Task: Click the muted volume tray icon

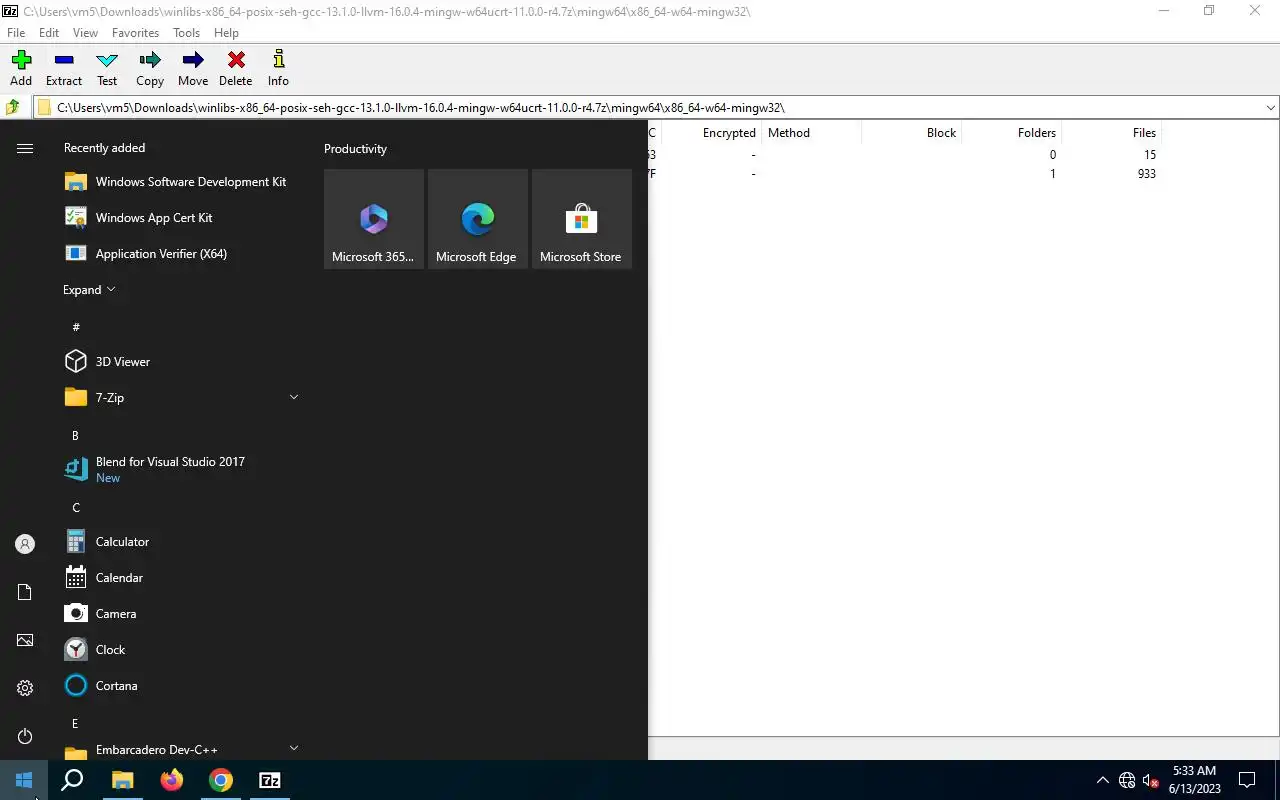Action: coord(1151,780)
